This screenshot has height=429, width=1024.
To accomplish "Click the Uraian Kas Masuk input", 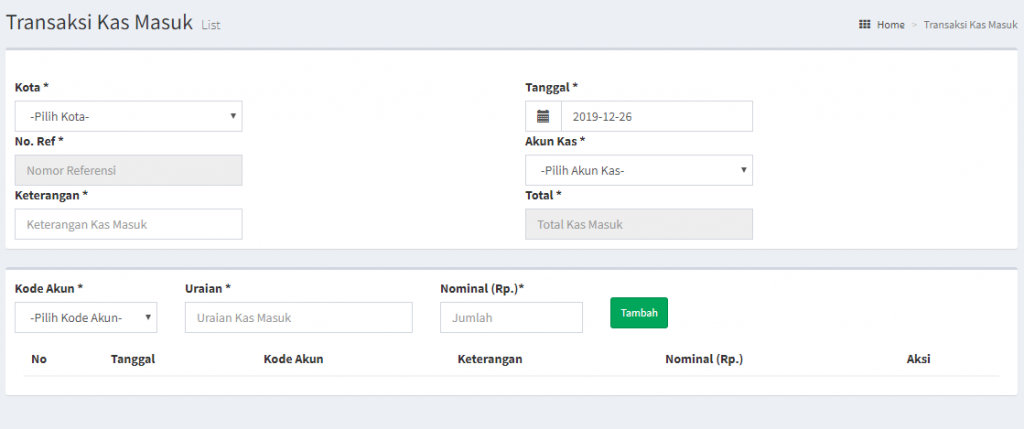I will pyautogui.click(x=298, y=317).
